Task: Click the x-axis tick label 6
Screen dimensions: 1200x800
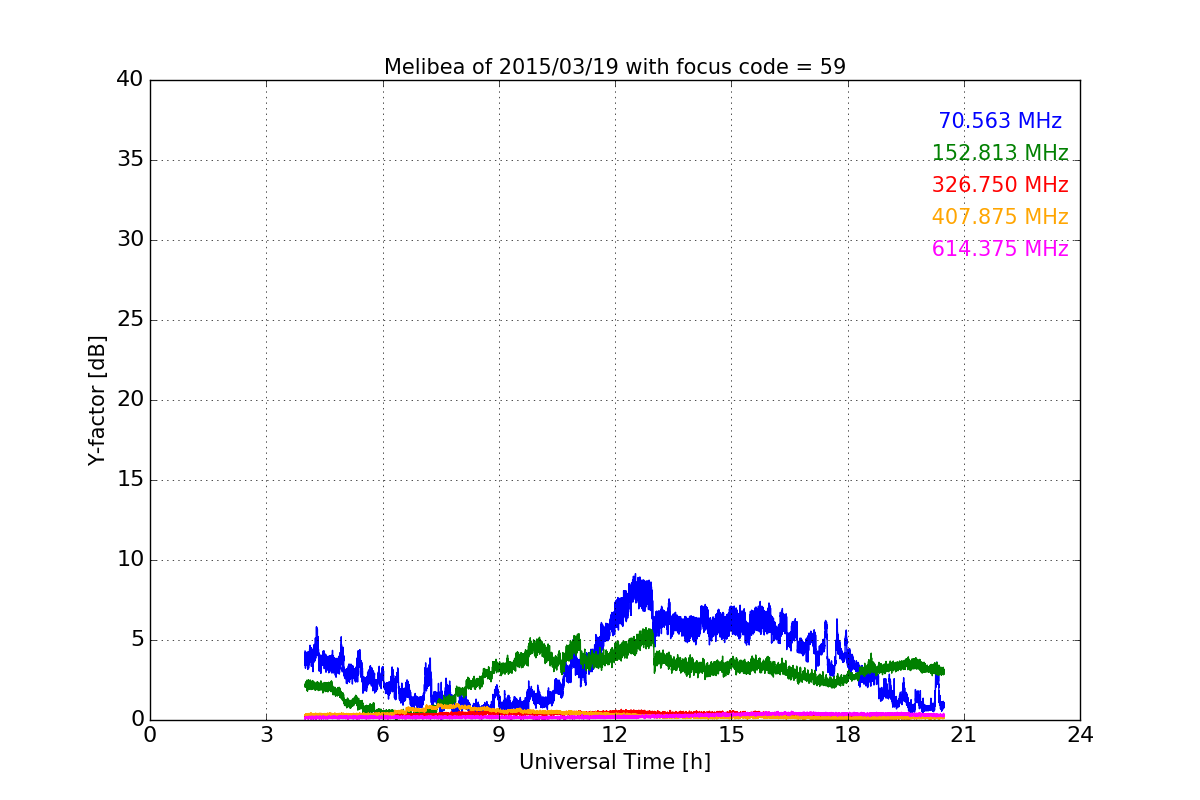Action: [x=383, y=734]
